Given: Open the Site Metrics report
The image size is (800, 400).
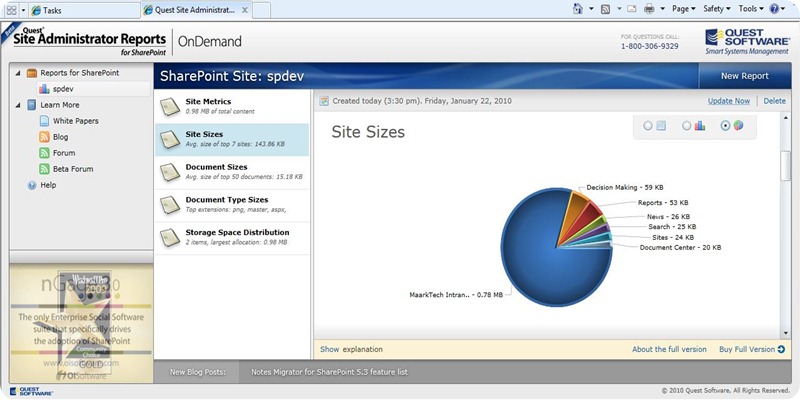Looking at the screenshot, I should 232,106.
